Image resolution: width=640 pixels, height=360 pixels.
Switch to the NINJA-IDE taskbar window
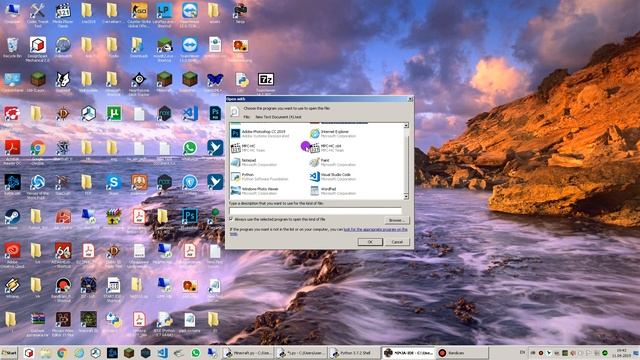(x=408, y=353)
